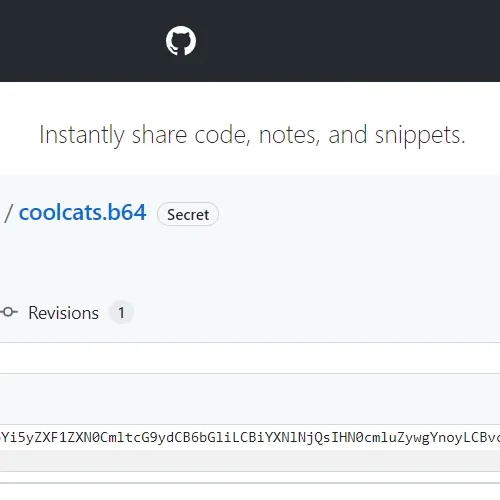Open the coolcats.b64 gist link
This screenshot has height=500, width=500.
[x=83, y=212]
